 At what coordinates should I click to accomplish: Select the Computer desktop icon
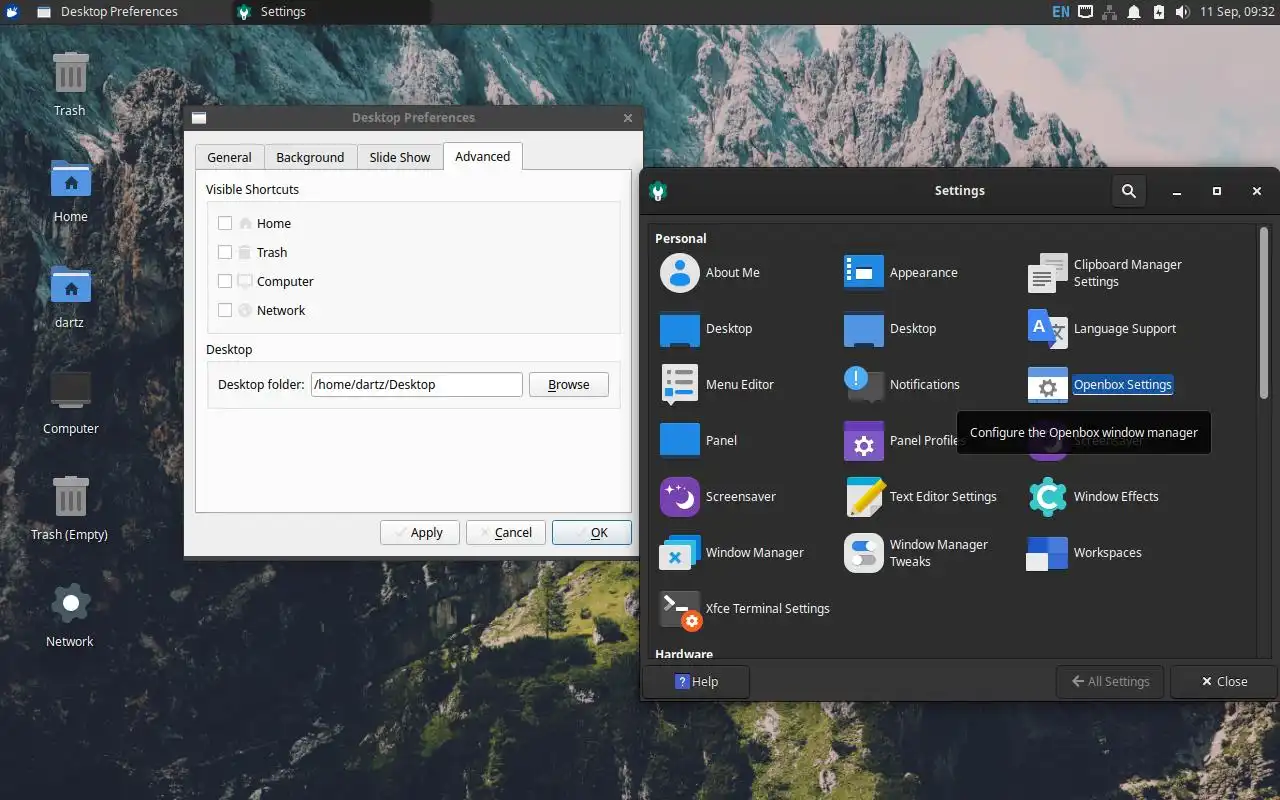70,403
